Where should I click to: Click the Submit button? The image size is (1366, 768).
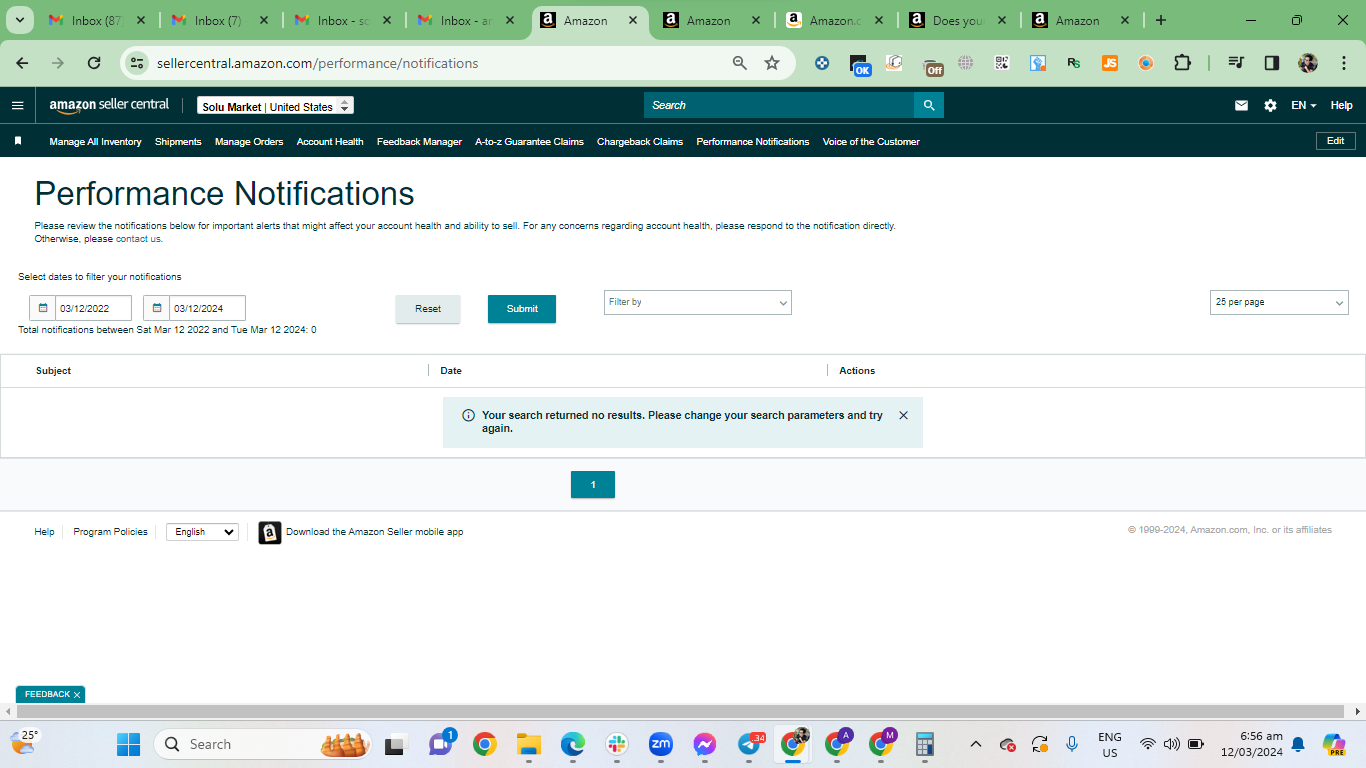point(522,309)
